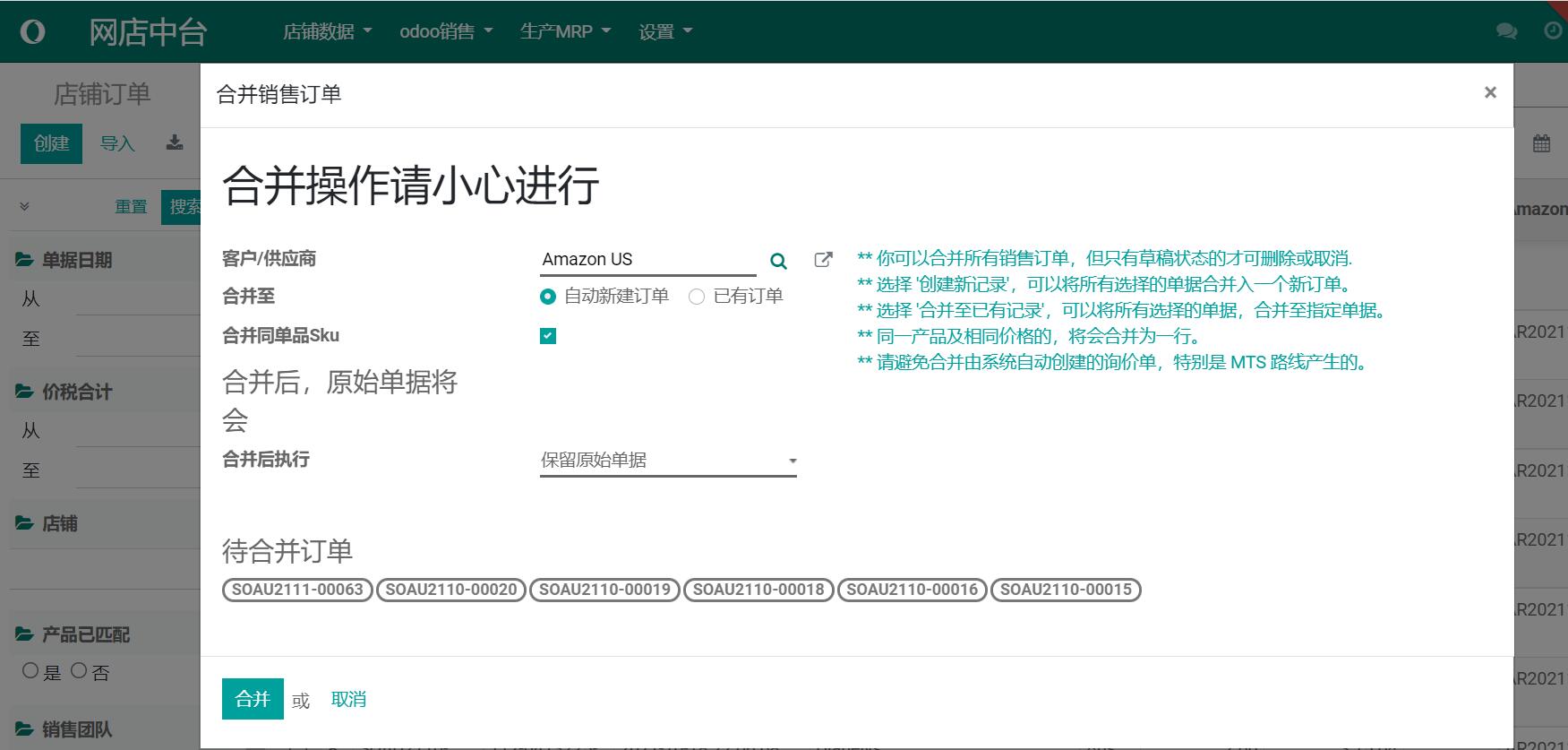The image size is (1568, 750).
Task: Click the 单据日期 folder icon
Action: 24,260
